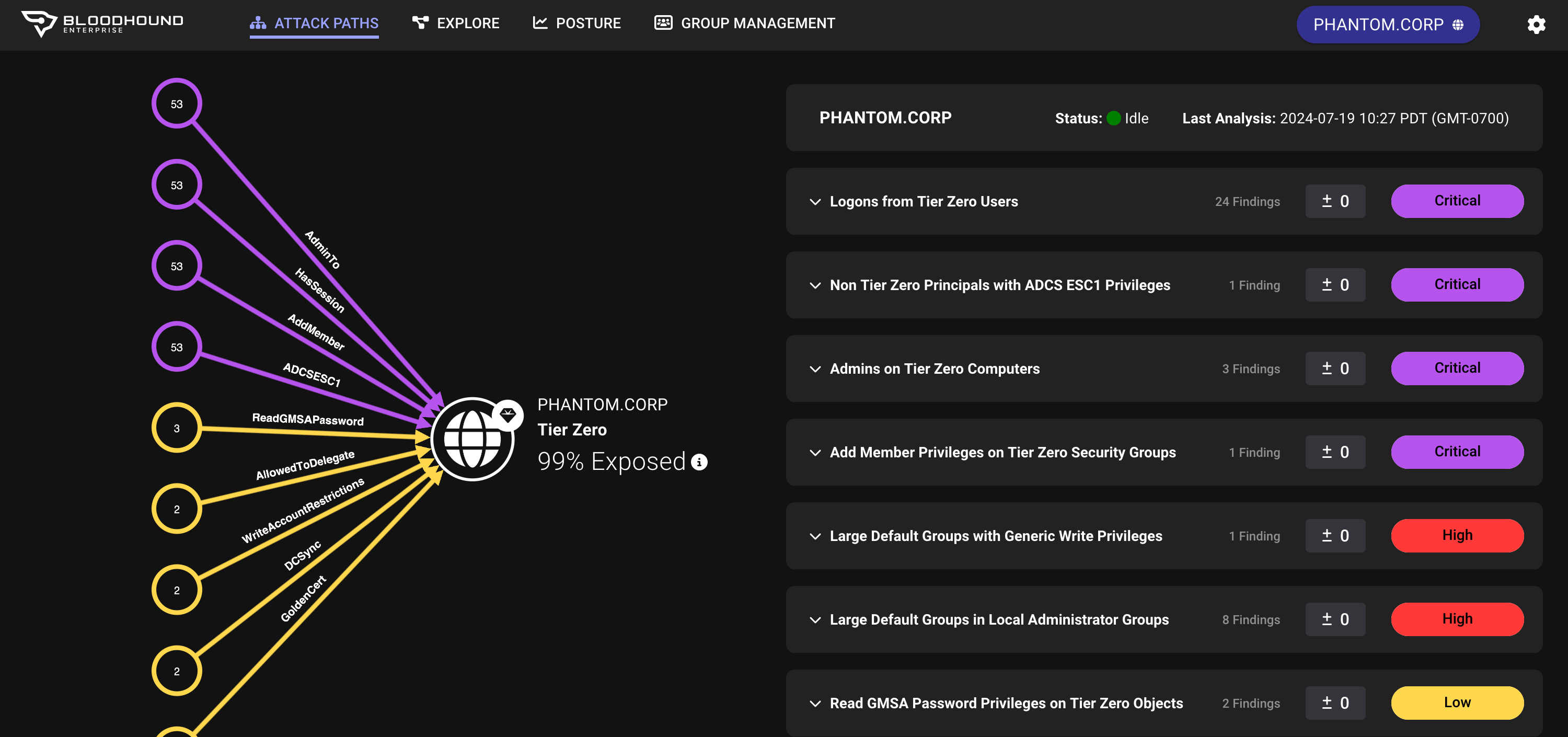Click Critical badge for ADCS ESC1 Privileges
Screen dimensions: 1568x737
(x=1457, y=285)
